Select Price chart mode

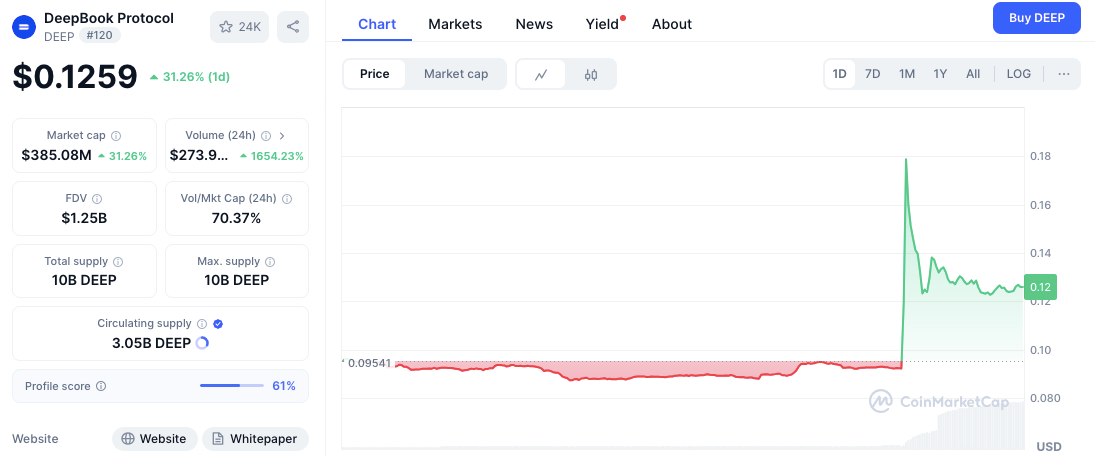(x=374, y=74)
